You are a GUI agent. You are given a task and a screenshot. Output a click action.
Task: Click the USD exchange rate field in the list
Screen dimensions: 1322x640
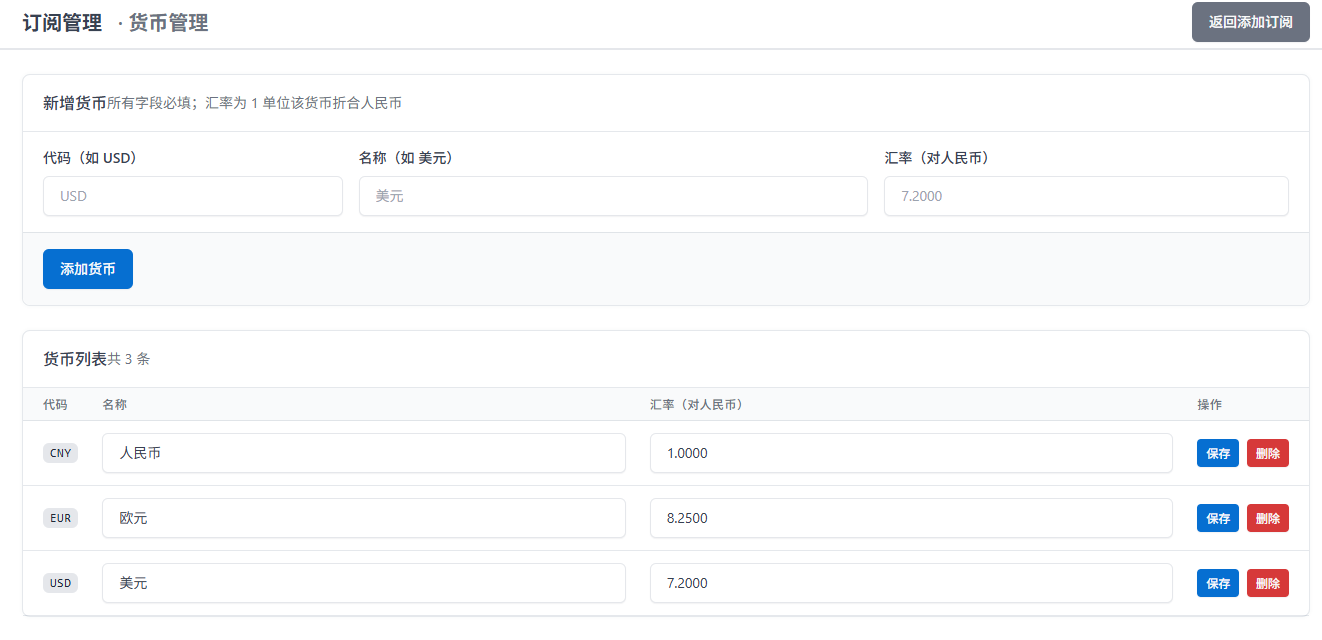pos(910,583)
